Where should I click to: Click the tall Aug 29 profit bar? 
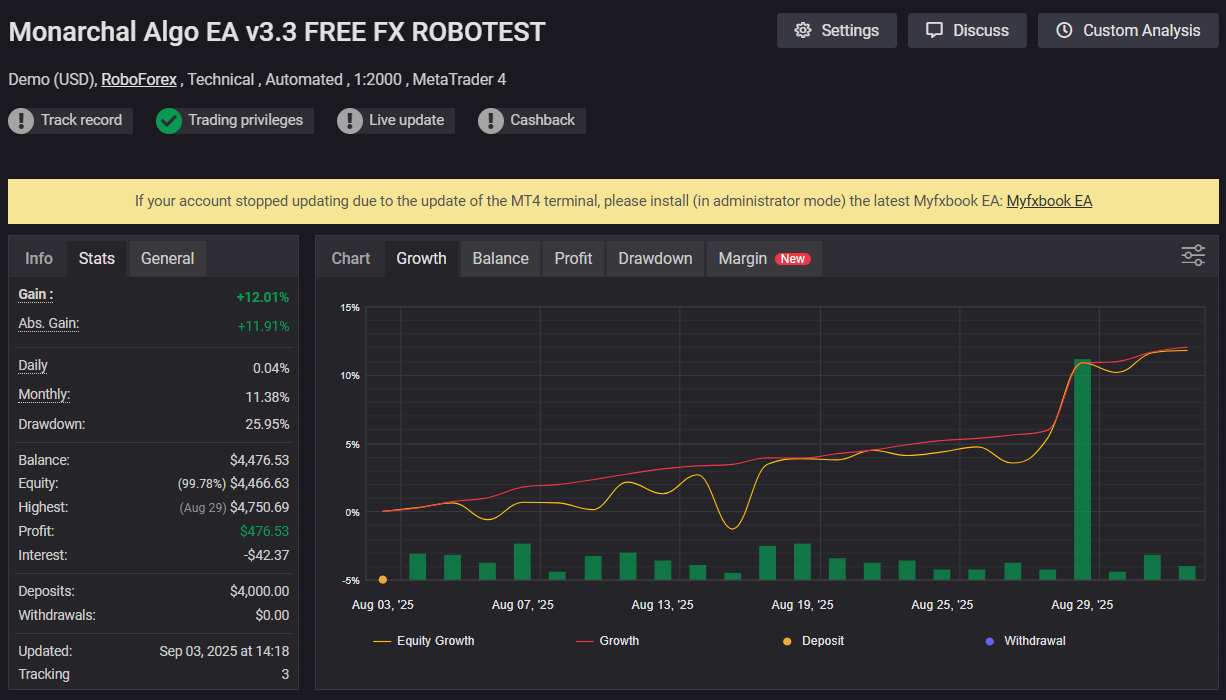pos(1082,468)
